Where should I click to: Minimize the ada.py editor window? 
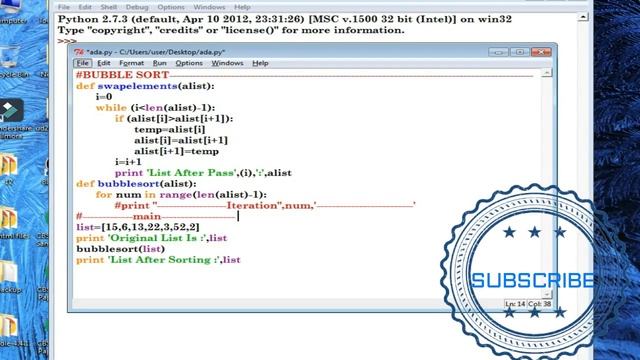(498, 52)
